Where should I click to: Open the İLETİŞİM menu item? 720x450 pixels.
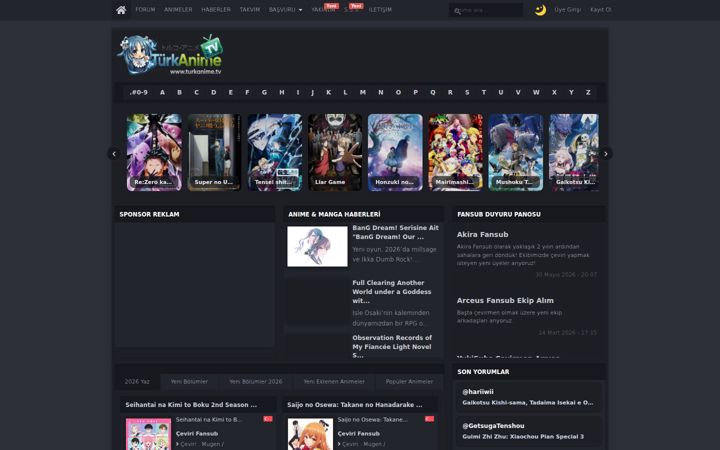click(x=380, y=10)
